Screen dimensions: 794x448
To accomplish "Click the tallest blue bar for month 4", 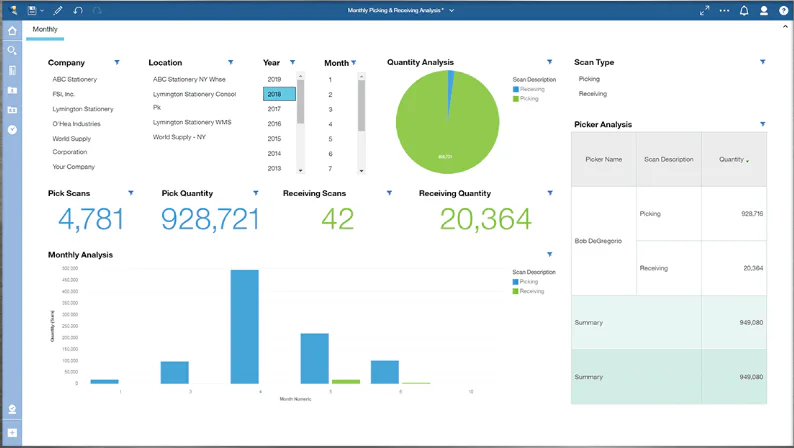I will point(245,327).
